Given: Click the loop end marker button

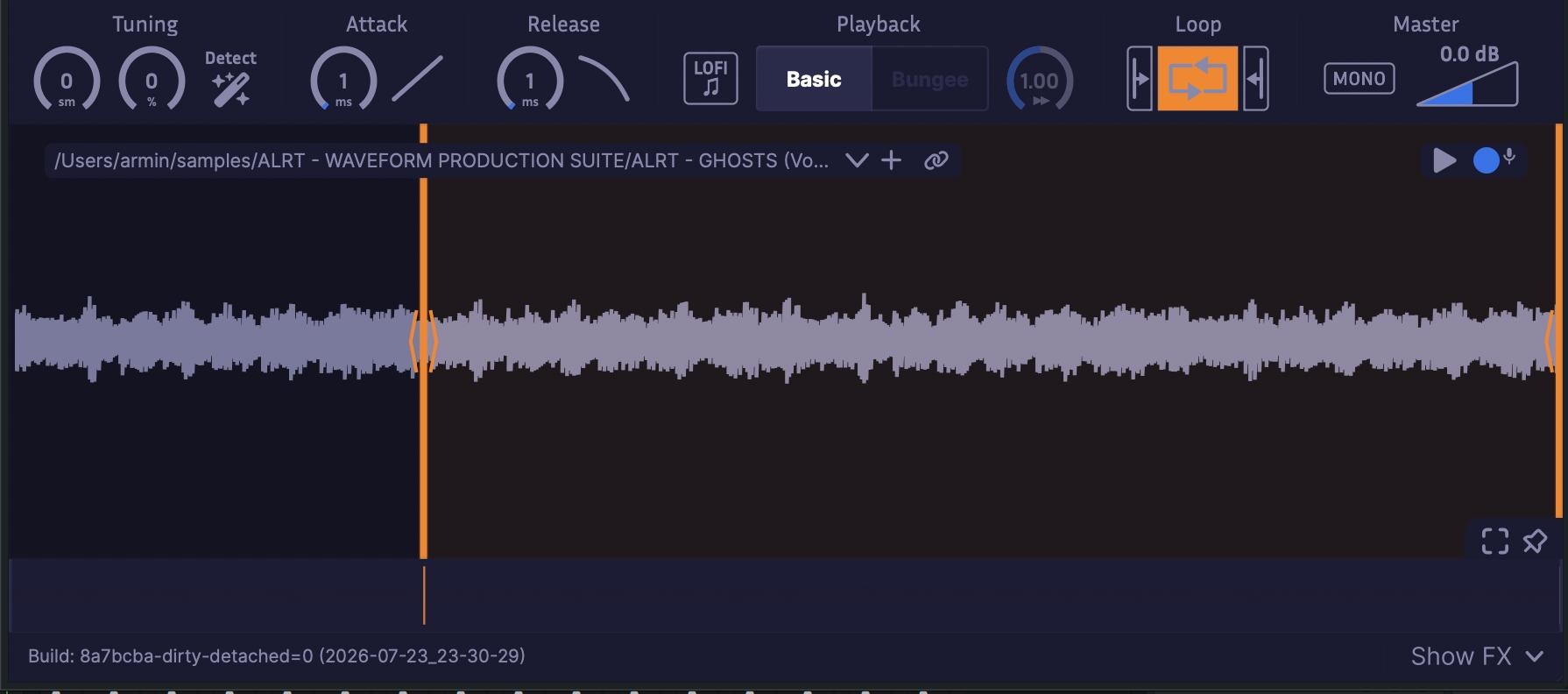Looking at the screenshot, I should pyautogui.click(x=1255, y=79).
